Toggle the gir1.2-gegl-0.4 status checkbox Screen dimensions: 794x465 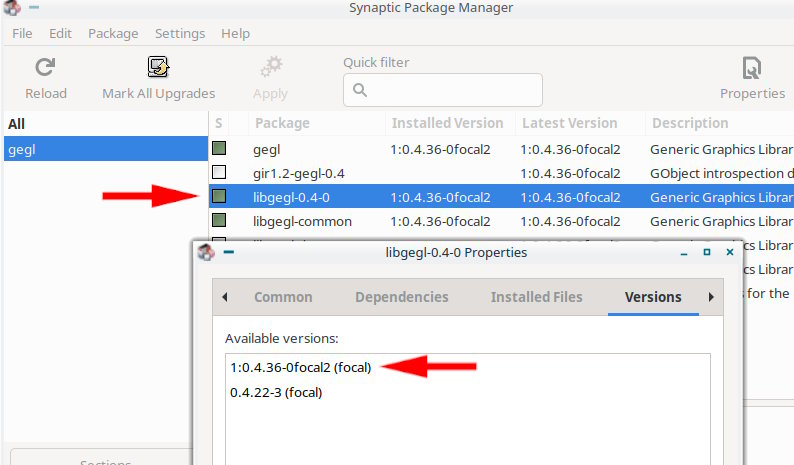click(x=219, y=173)
